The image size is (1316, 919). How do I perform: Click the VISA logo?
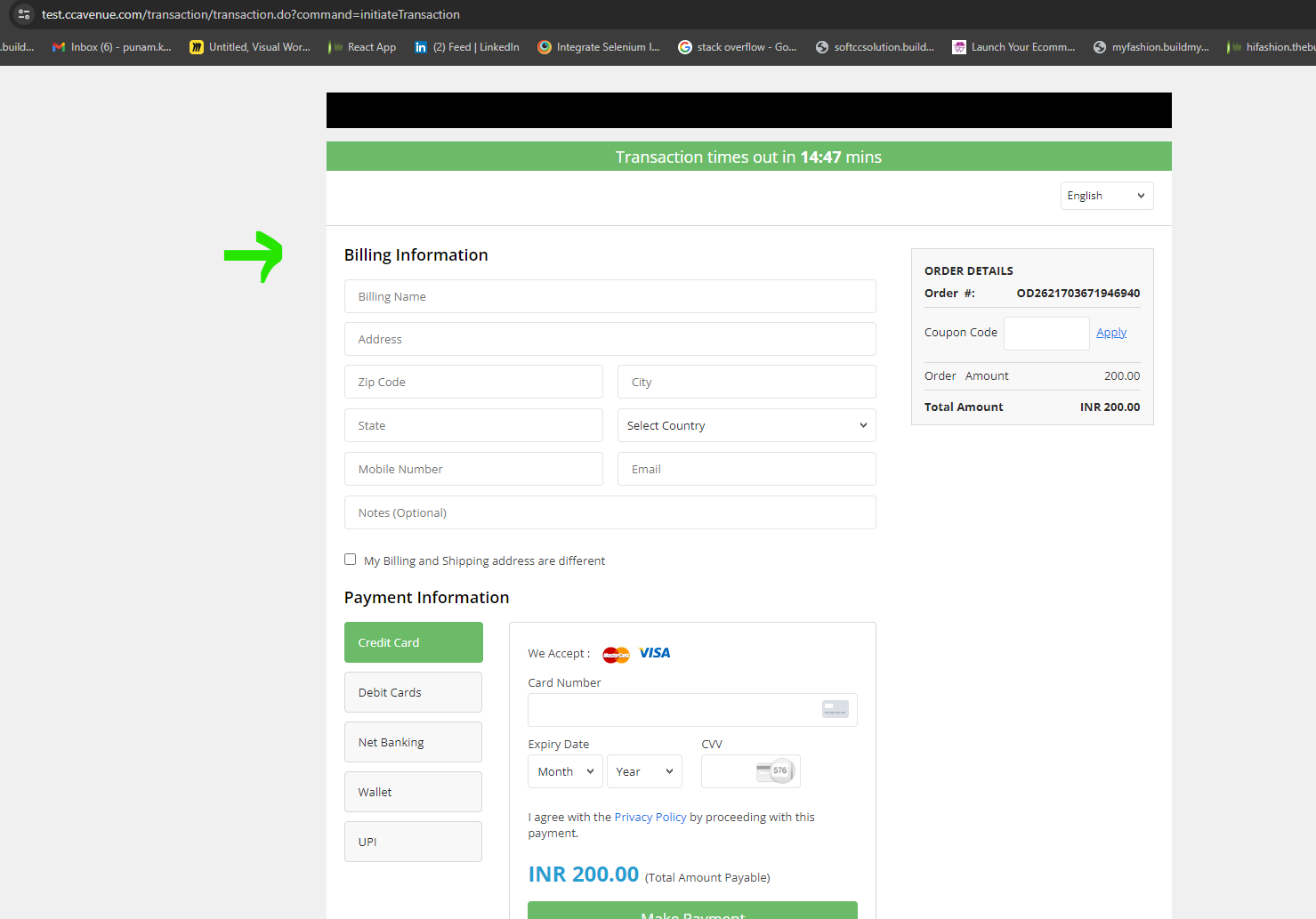coord(655,653)
